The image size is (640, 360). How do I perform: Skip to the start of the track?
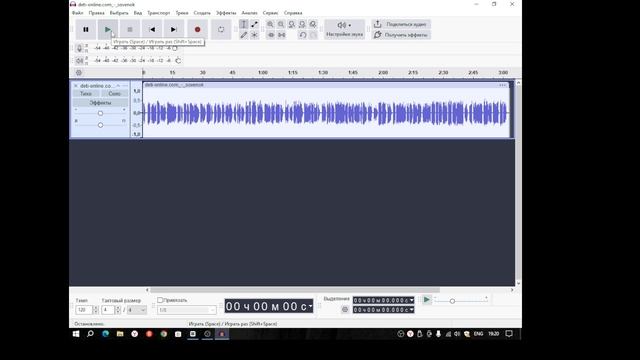152,29
